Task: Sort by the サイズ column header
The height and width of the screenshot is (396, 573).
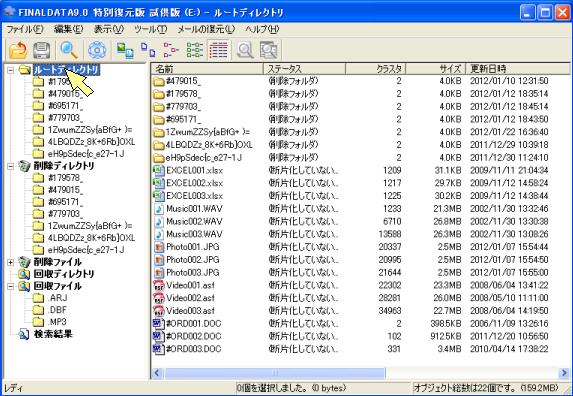Action: [x=436, y=68]
